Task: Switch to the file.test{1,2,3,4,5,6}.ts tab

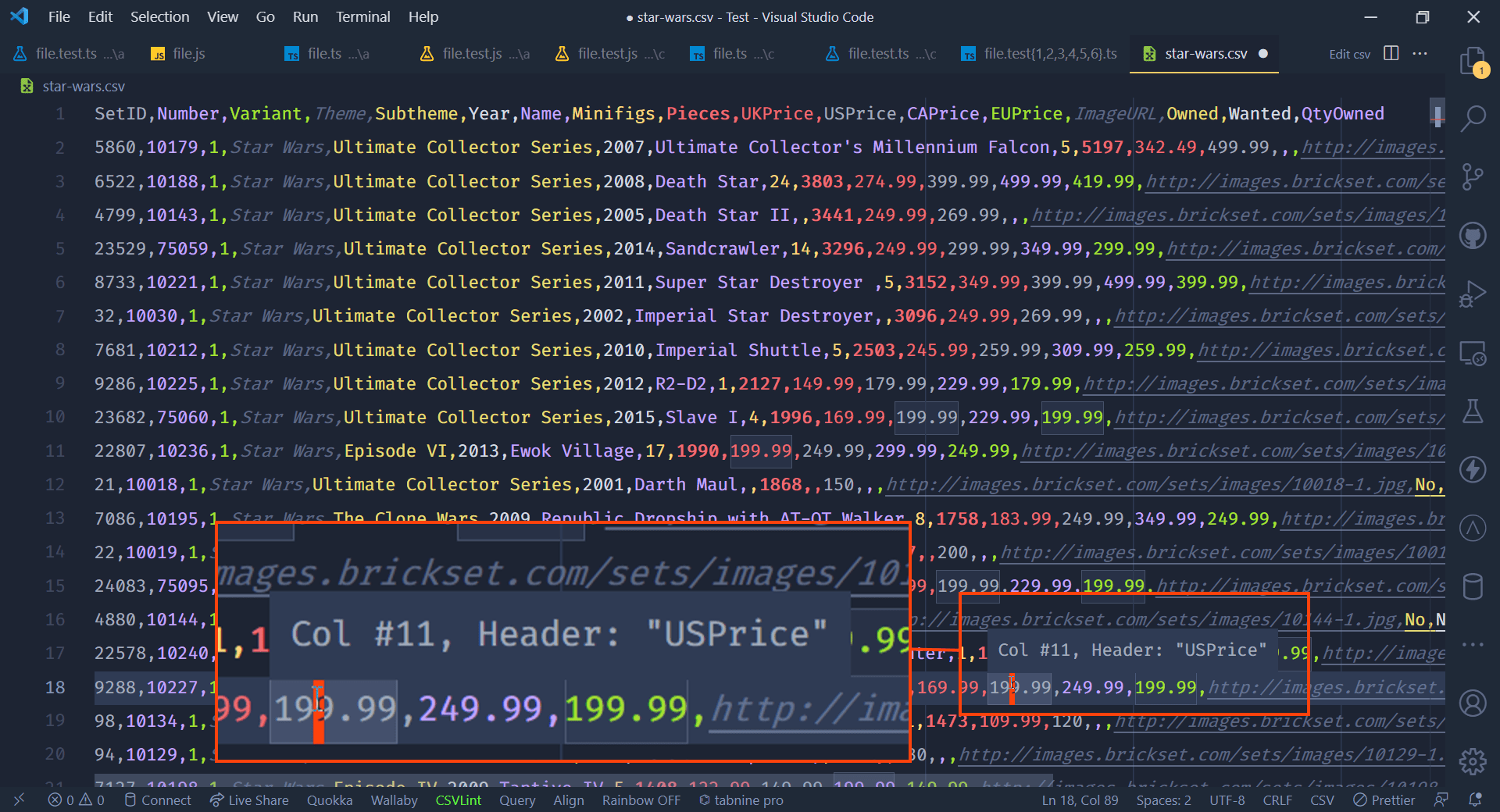Action: (x=1039, y=53)
